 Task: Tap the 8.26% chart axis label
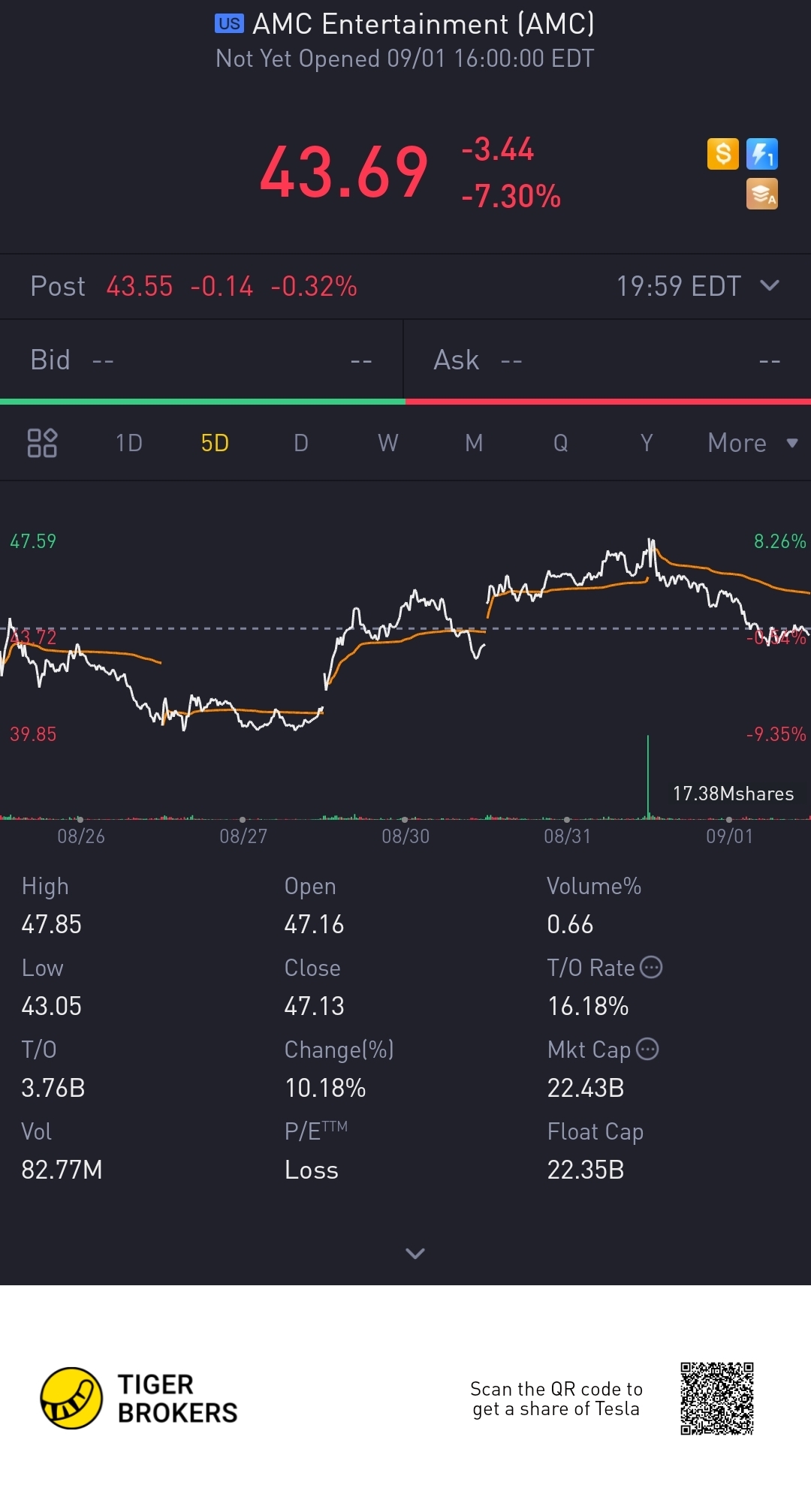pos(780,541)
